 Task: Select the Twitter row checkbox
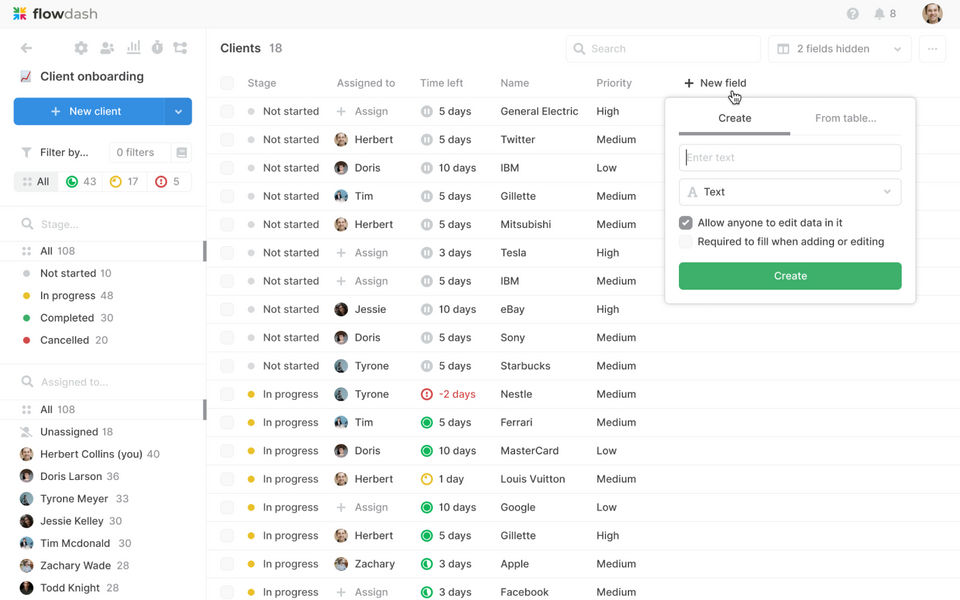click(x=227, y=140)
